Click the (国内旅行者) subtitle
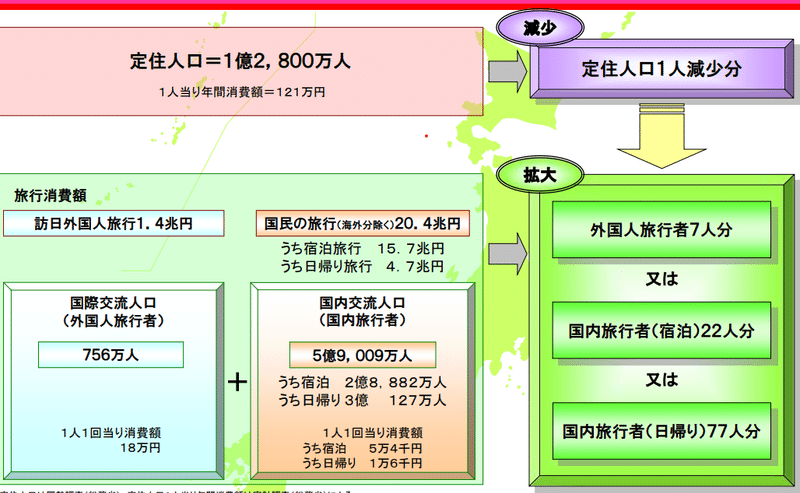The height and width of the screenshot is (493, 800). click(x=362, y=321)
